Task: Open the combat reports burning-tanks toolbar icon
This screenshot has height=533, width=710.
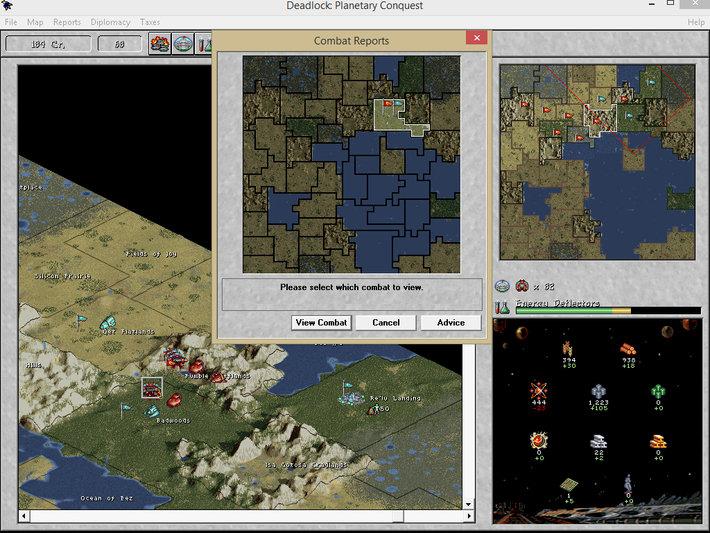Action: (x=160, y=44)
